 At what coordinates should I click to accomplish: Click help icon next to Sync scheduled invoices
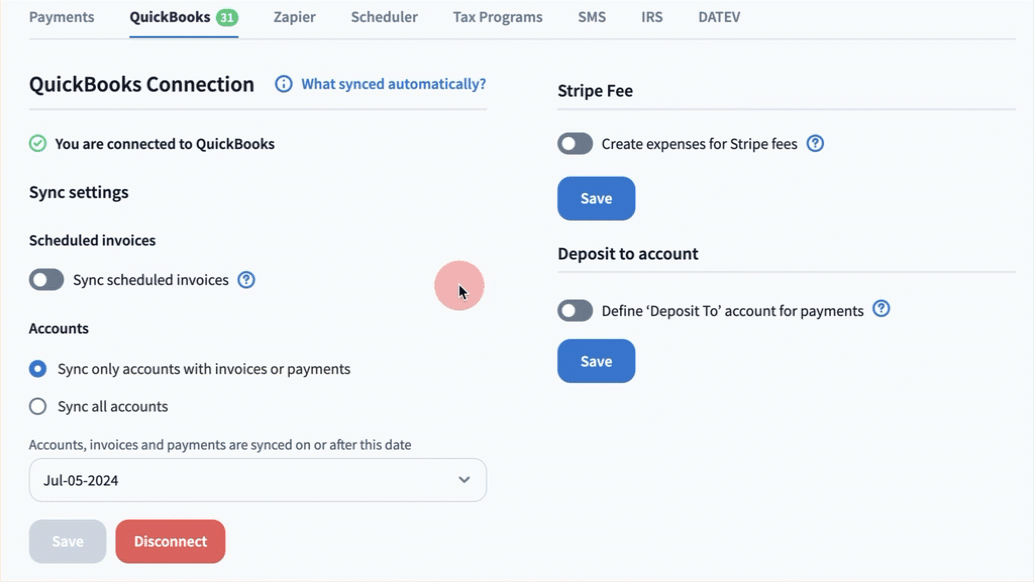(x=246, y=280)
